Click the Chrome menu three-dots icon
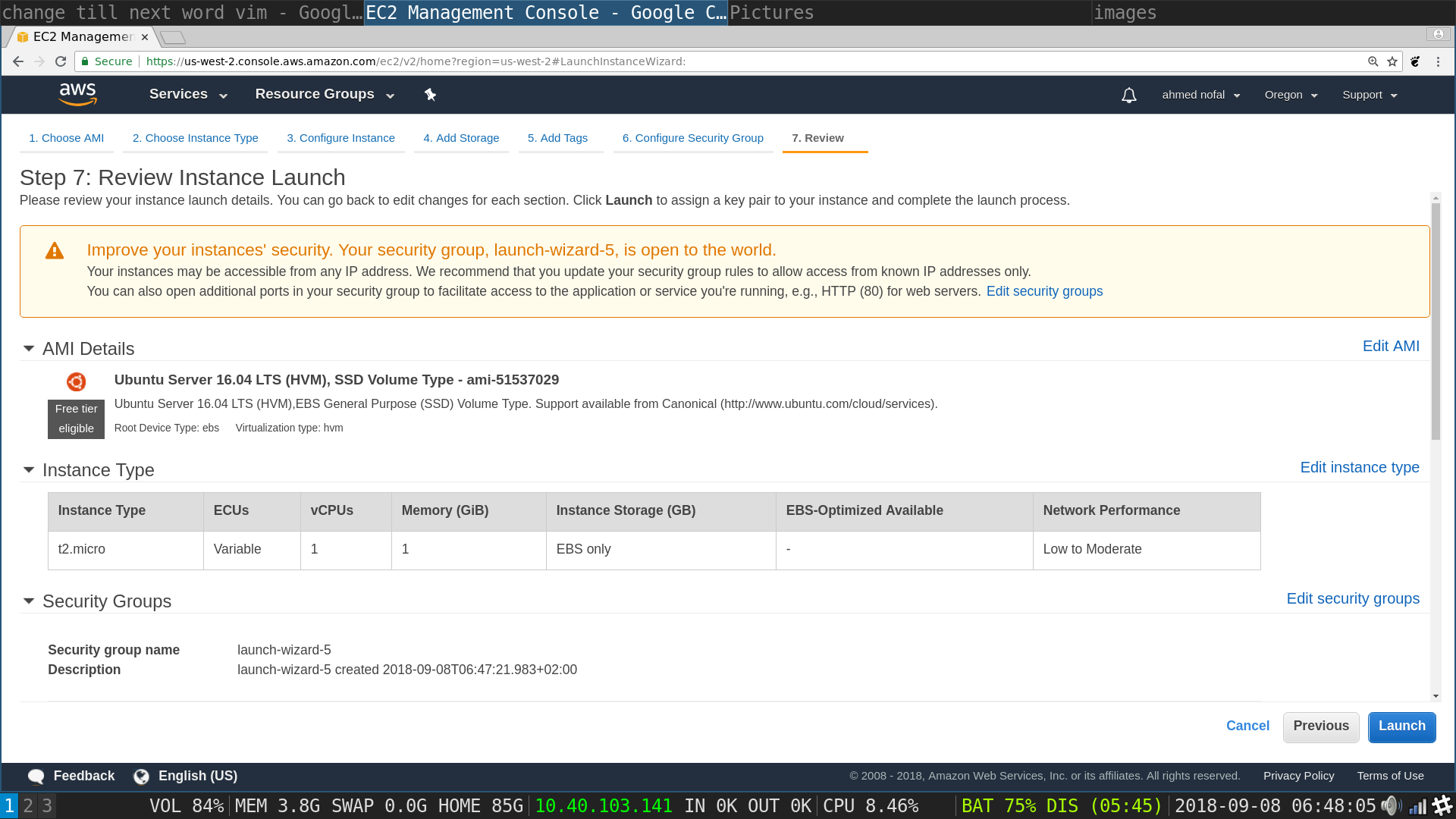The image size is (1456, 819). (1438, 61)
